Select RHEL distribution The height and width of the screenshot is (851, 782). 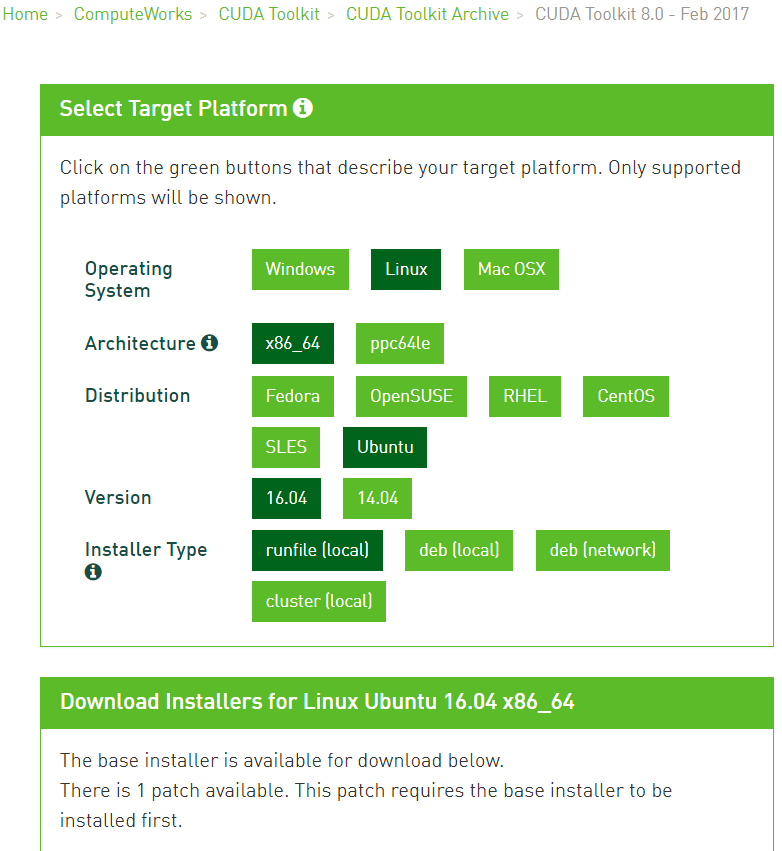[x=525, y=396]
